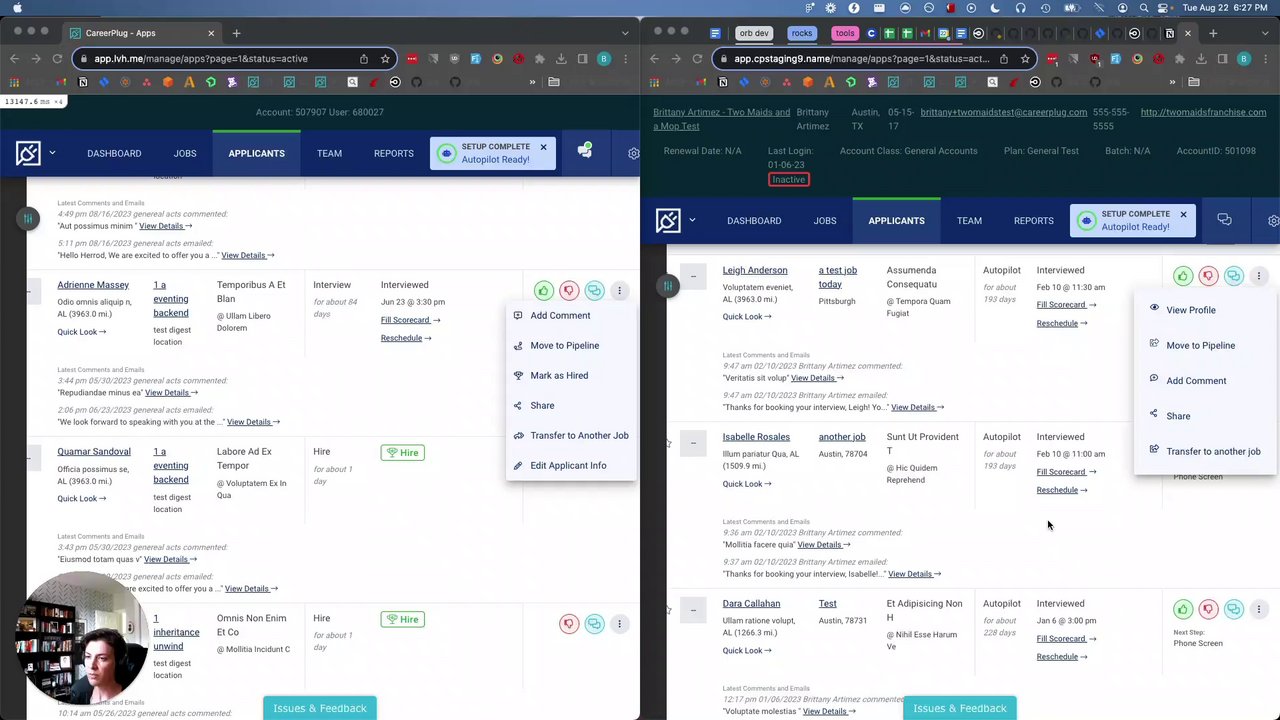Click Hire button for Quamar Sandoval
Viewport: 1280px width, 720px height.
pos(403,453)
